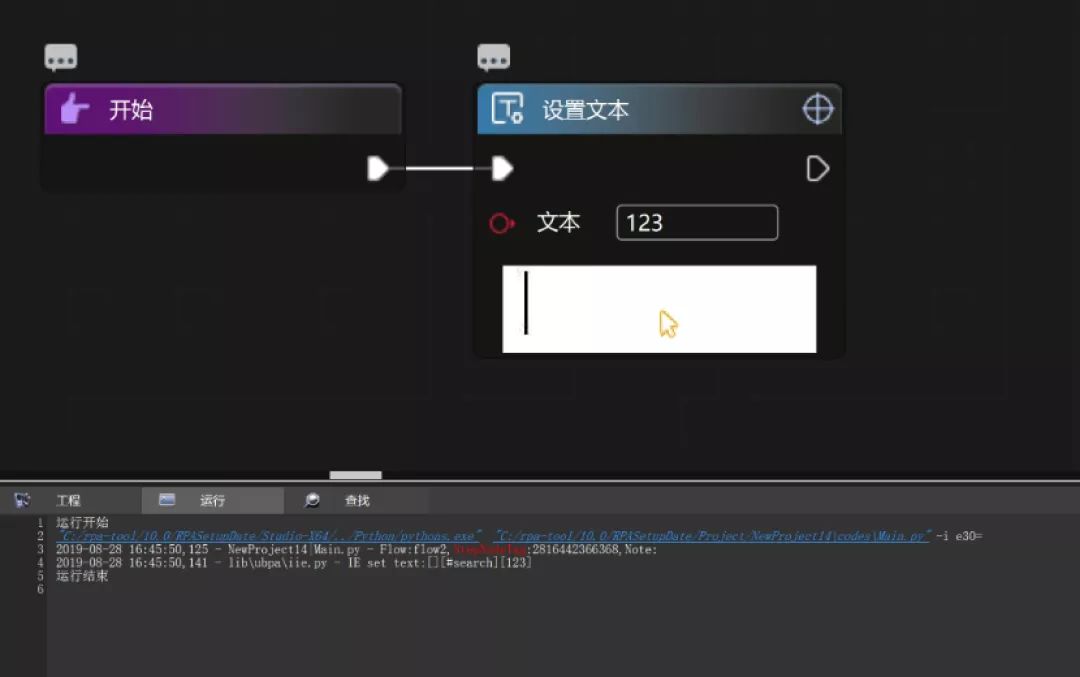Click the red highlighted tag in log line 3

[x=490, y=550]
